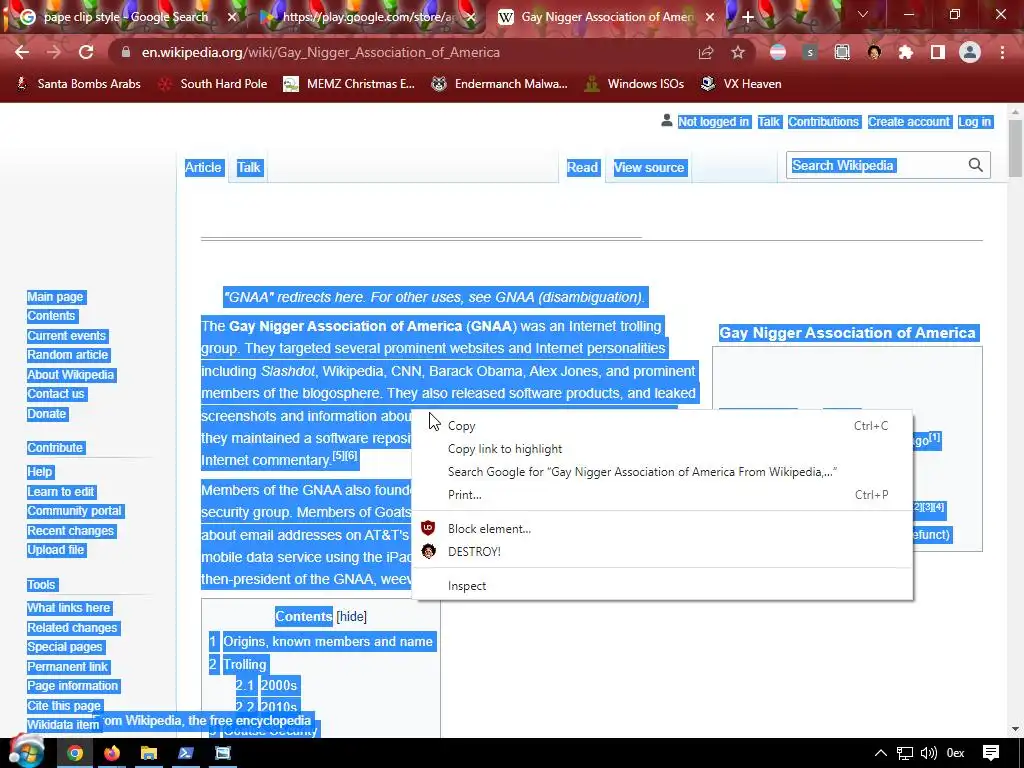The width and height of the screenshot is (1024, 768).
Task: Click the striped flag extension icon
Action: click(x=778, y=52)
